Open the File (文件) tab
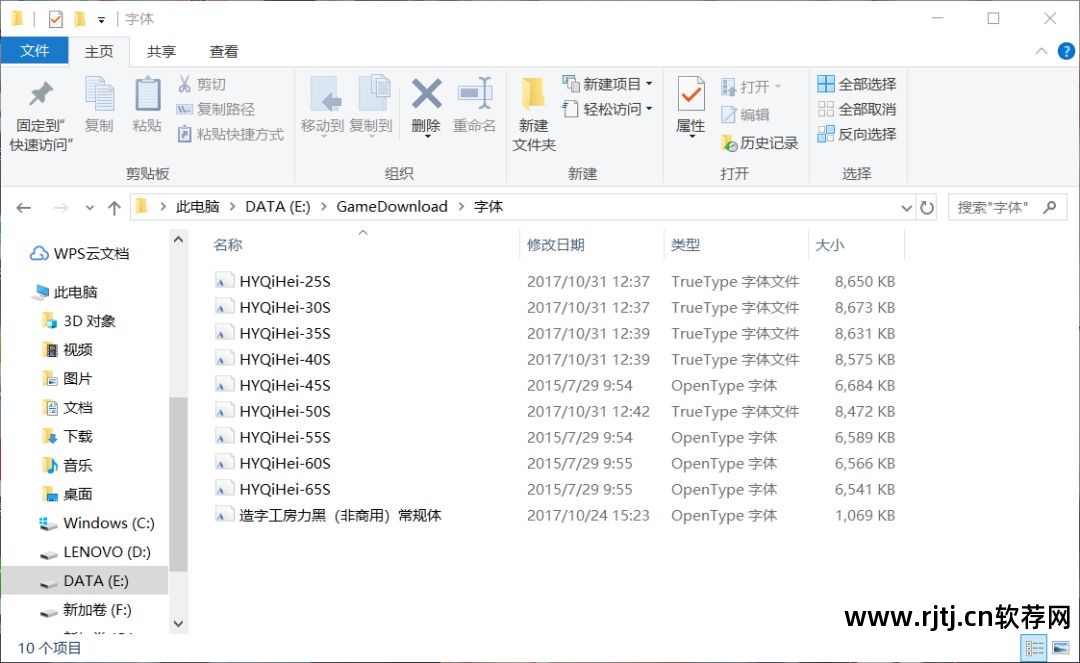Screen dimensions: 1080x663 pyautogui.click(x=34, y=51)
